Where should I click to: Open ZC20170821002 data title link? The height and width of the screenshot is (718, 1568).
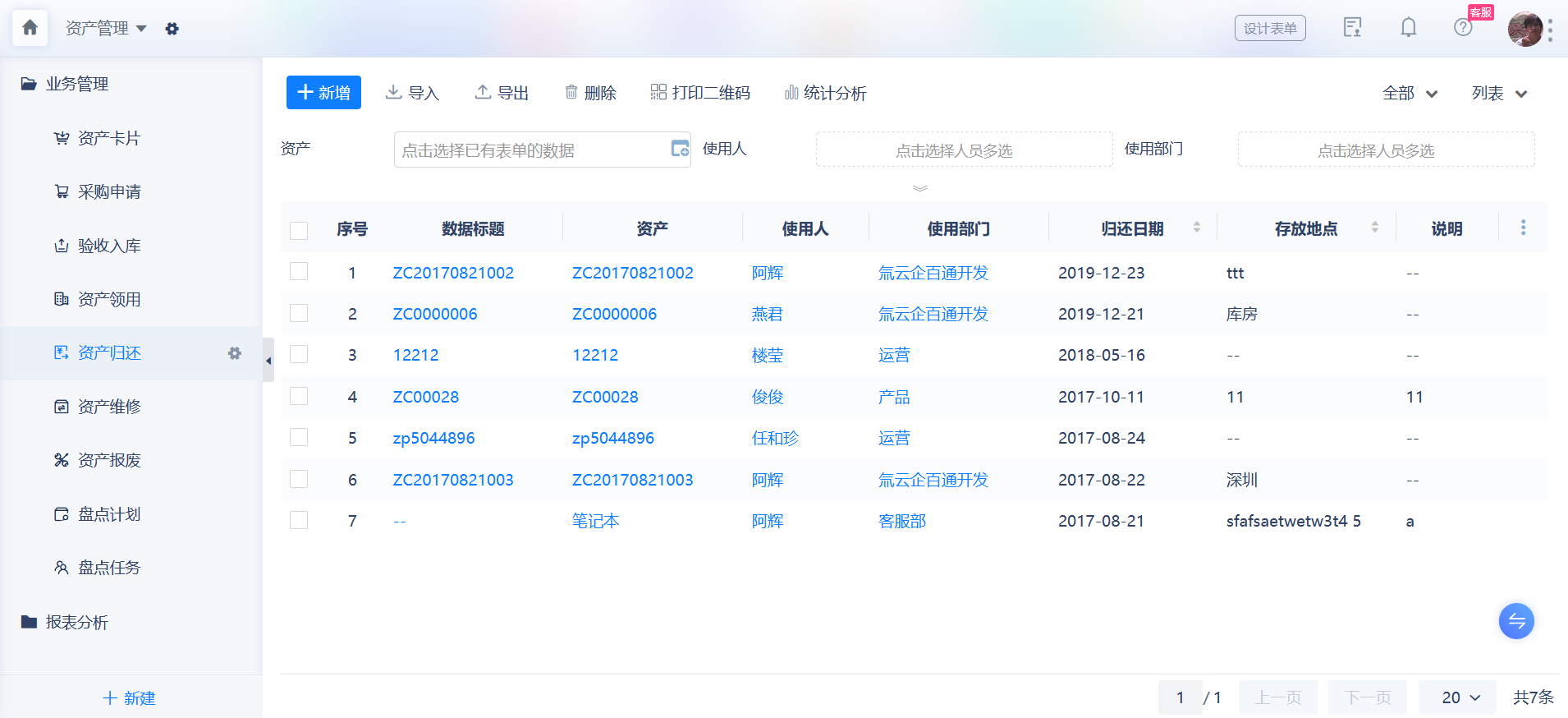click(453, 273)
